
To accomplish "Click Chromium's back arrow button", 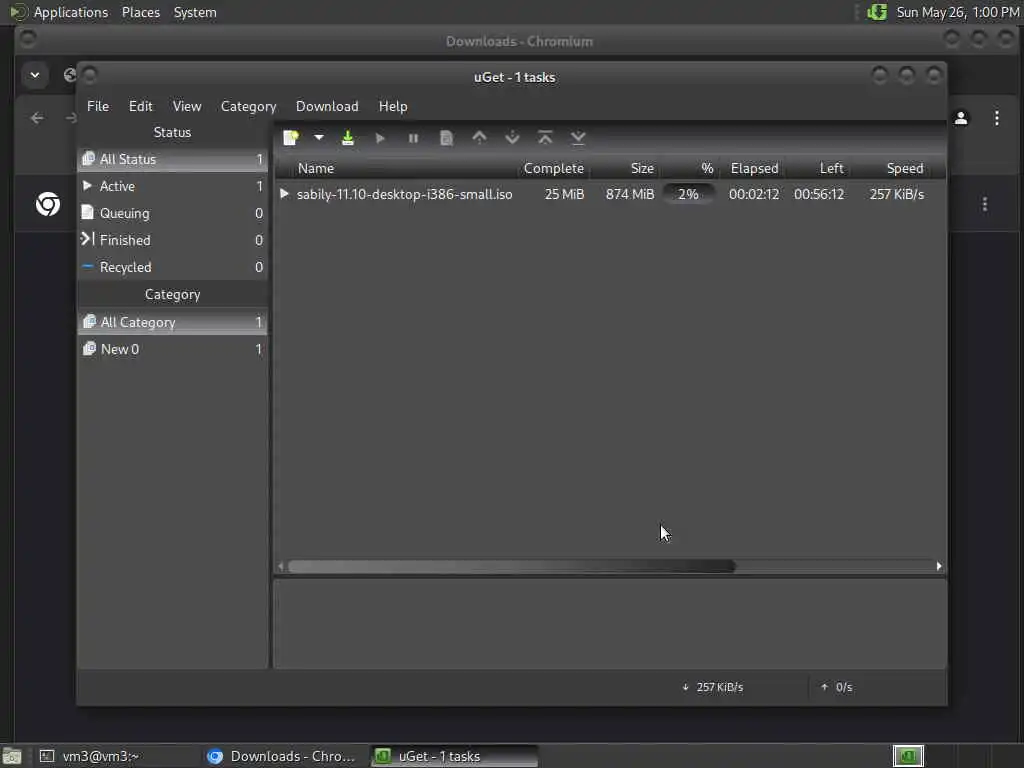I will (37, 118).
